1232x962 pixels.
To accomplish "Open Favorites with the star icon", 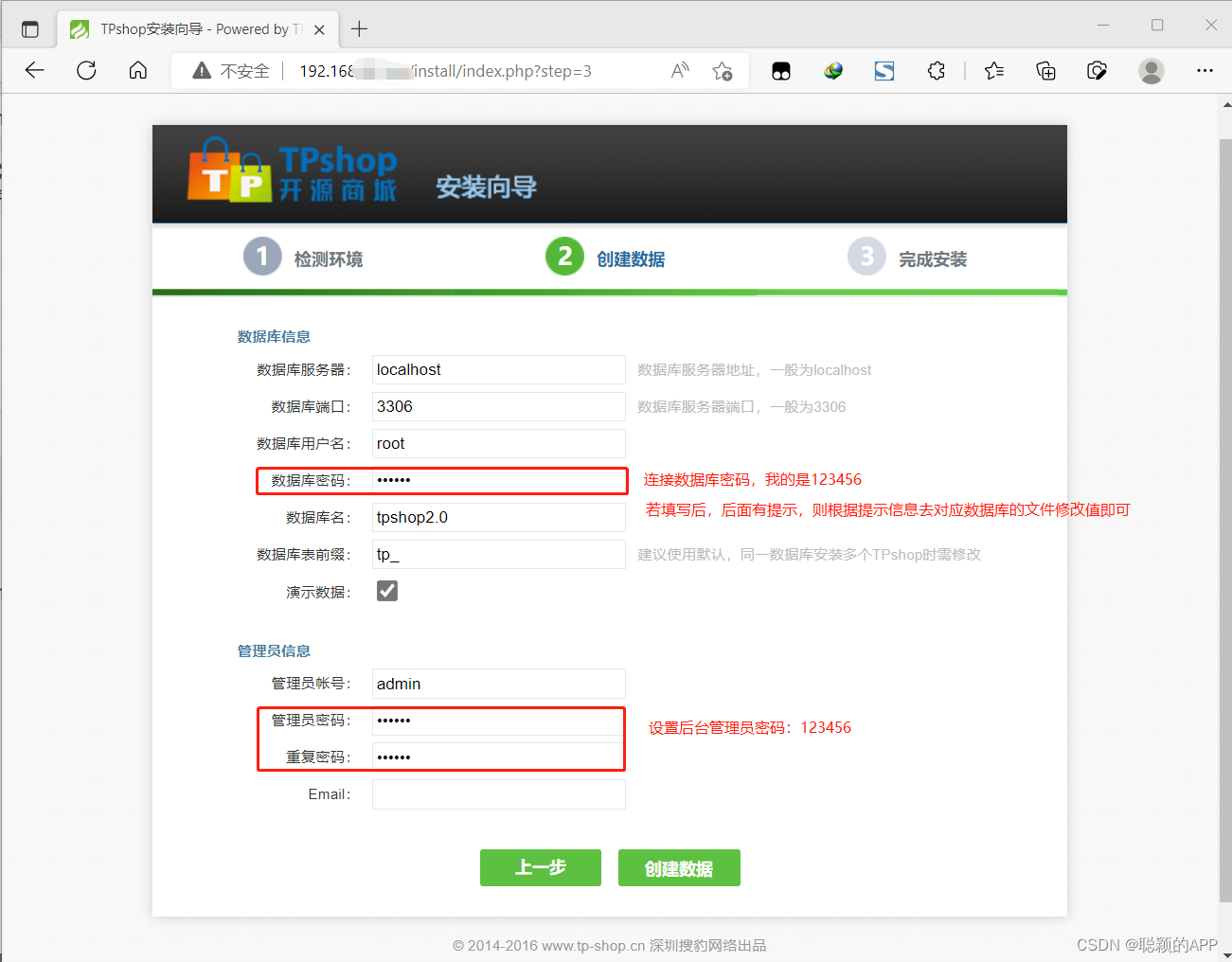I will click(x=992, y=70).
